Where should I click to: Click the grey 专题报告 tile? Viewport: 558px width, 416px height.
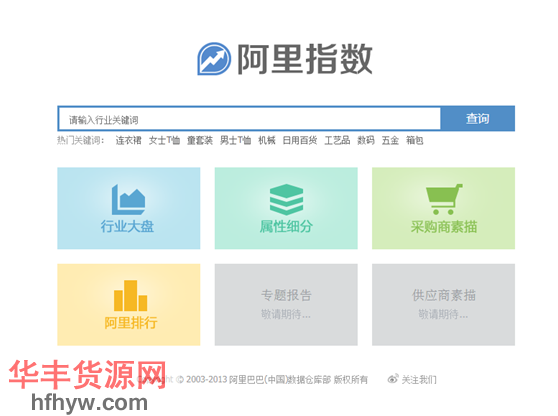(286, 305)
